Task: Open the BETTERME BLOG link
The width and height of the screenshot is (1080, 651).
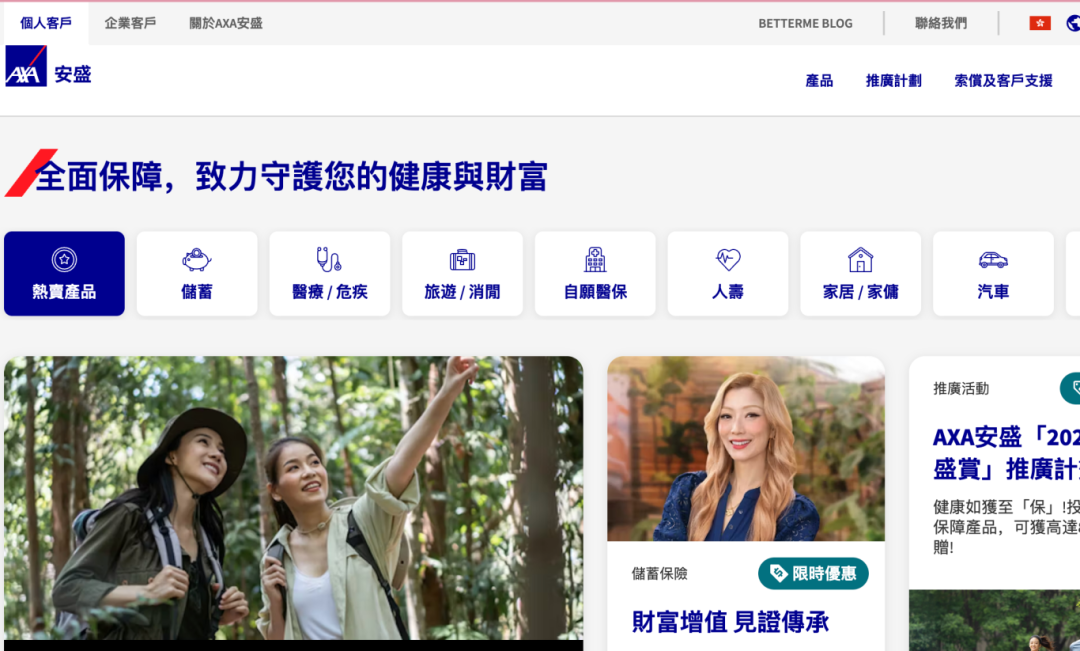Action: pyautogui.click(x=805, y=23)
